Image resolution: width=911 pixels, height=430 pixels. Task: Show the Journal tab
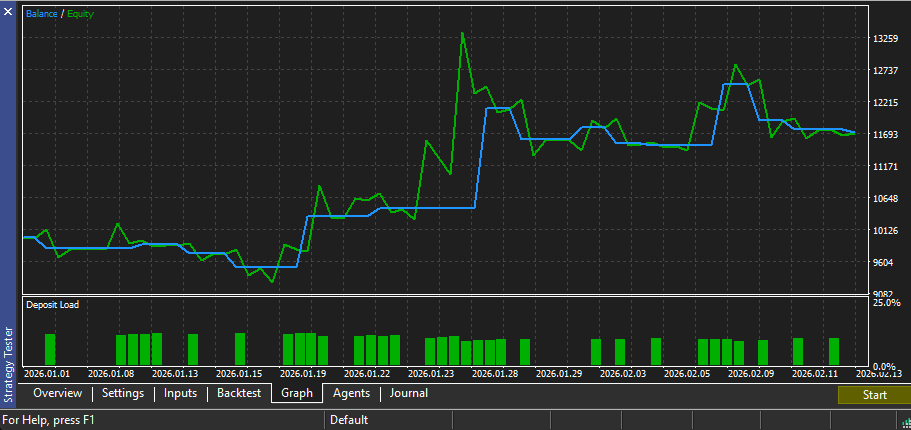click(409, 394)
